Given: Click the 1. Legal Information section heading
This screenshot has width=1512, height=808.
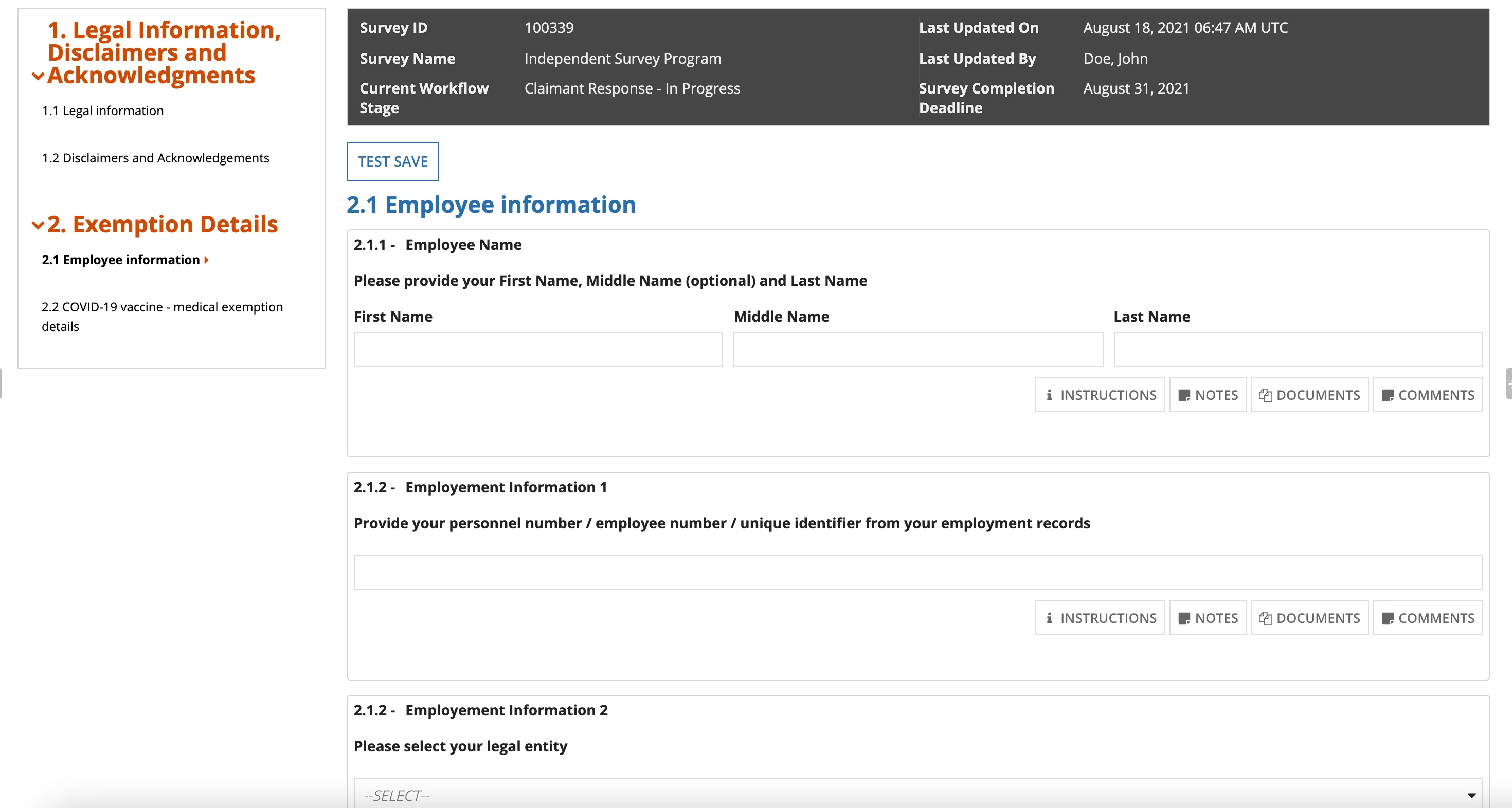Looking at the screenshot, I should tap(164, 52).
